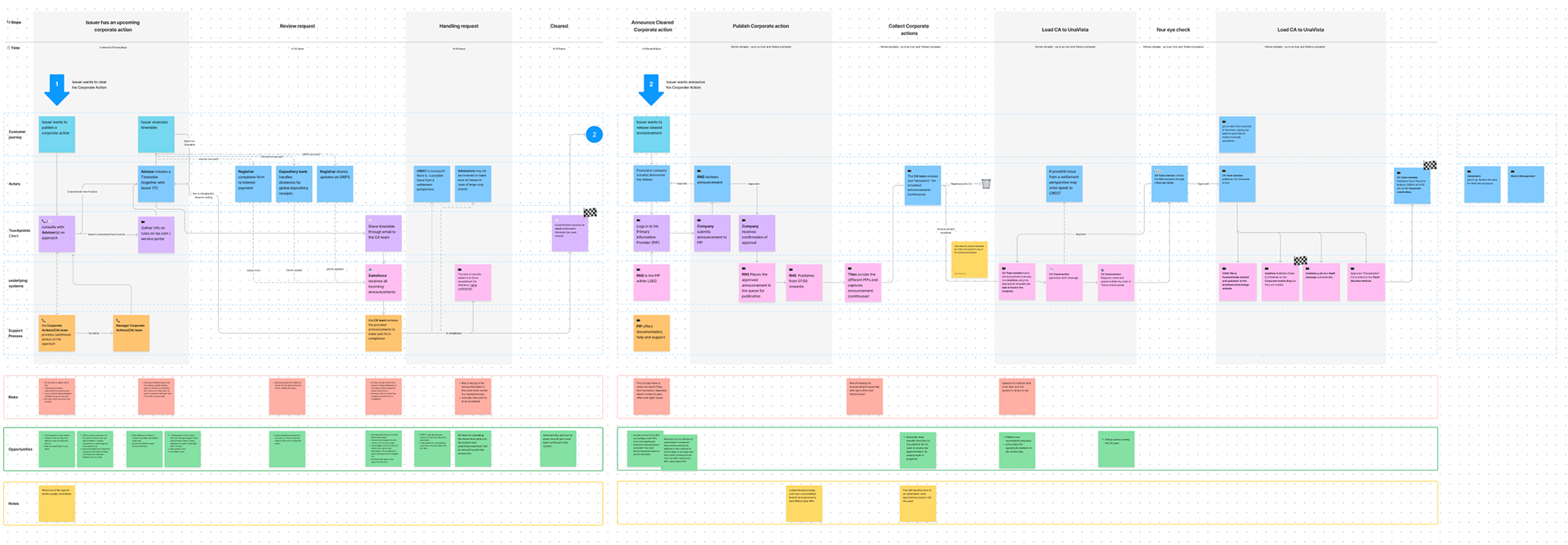Select 'RNS is the PIP within LSEG' note
This screenshot has width=1568, height=545.
tap(652, 283)
